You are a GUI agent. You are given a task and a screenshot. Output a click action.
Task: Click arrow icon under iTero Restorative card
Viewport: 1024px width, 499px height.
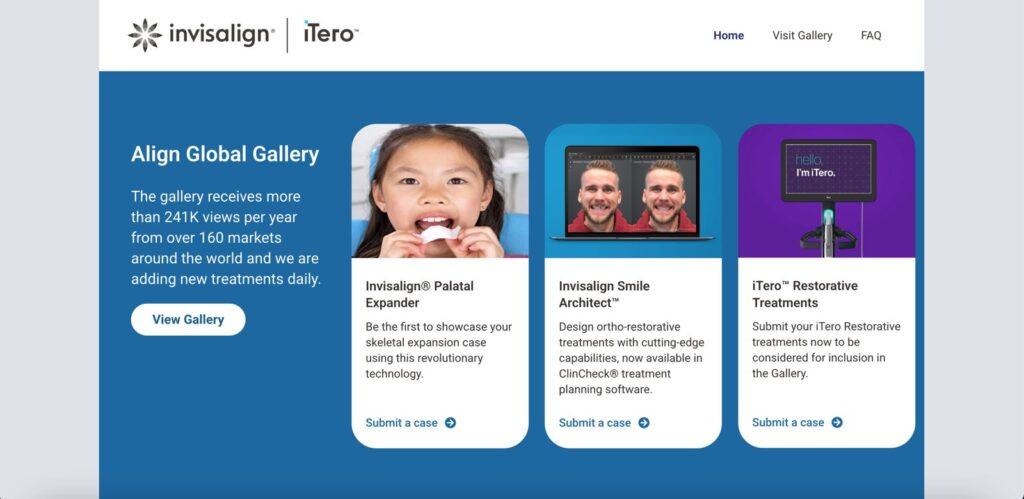837,423
